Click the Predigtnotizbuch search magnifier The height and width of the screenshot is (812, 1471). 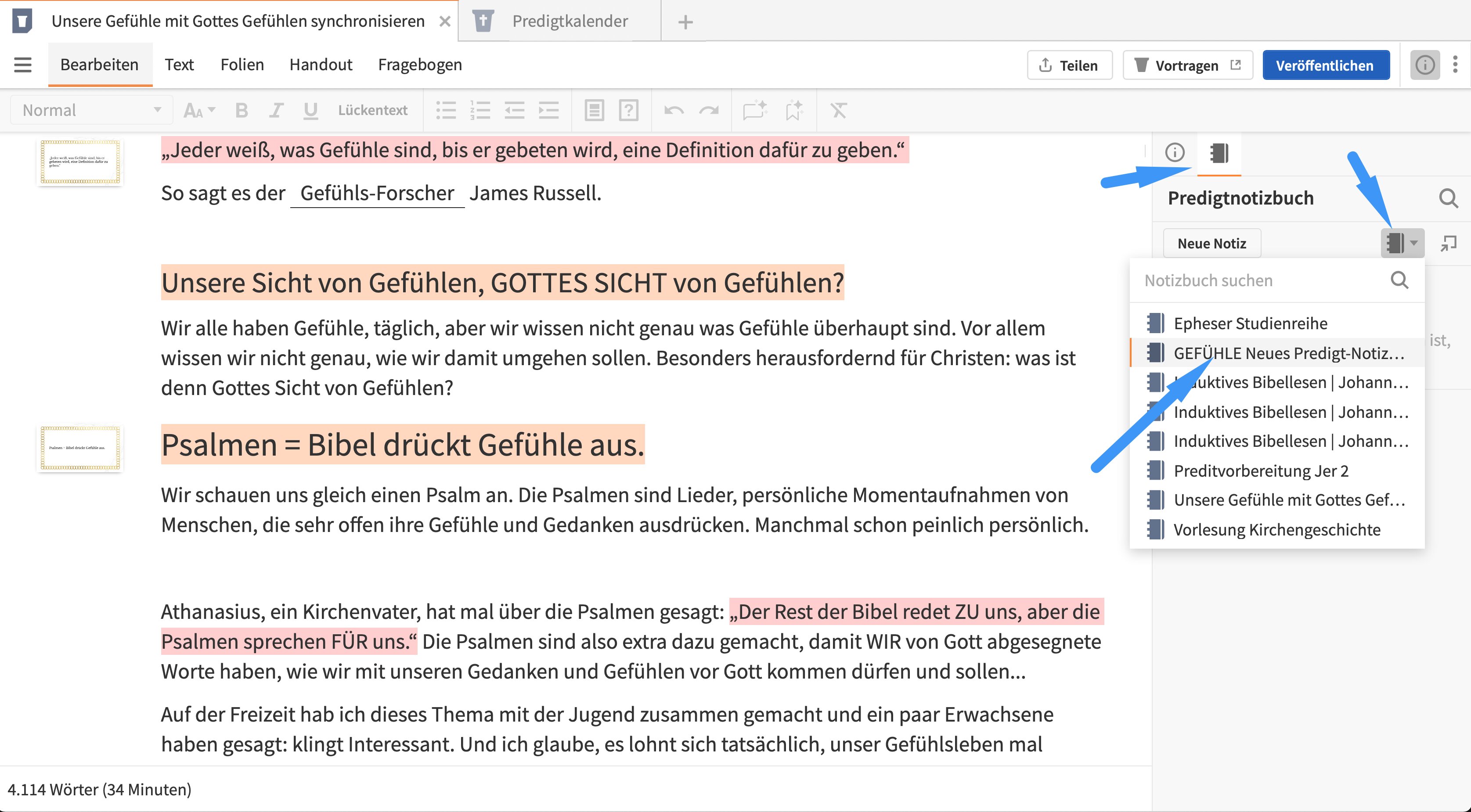1448,198
